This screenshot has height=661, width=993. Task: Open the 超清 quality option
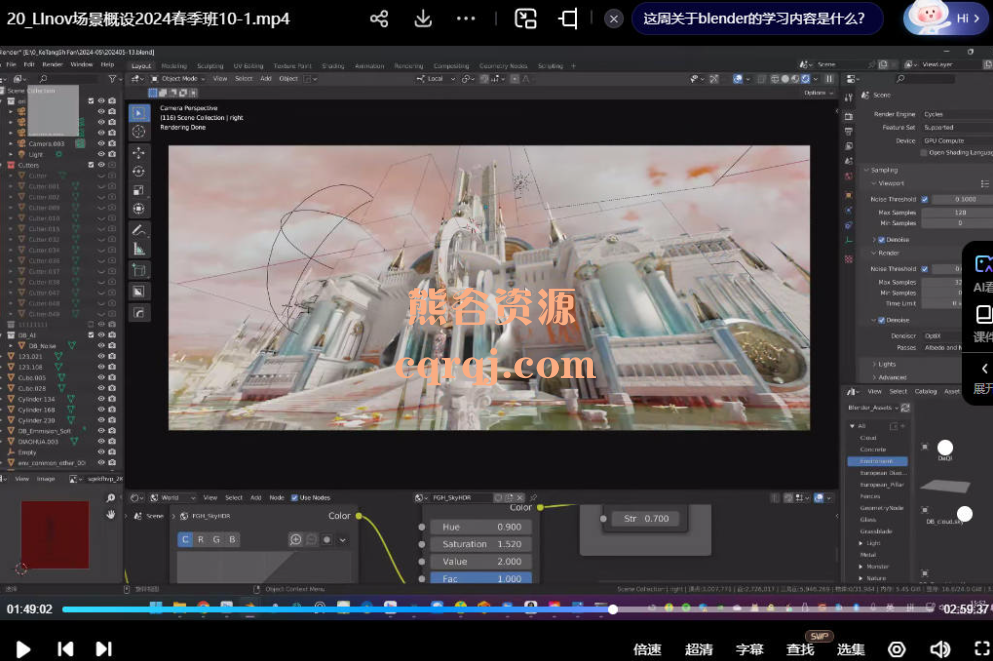[x=699, y=650]
